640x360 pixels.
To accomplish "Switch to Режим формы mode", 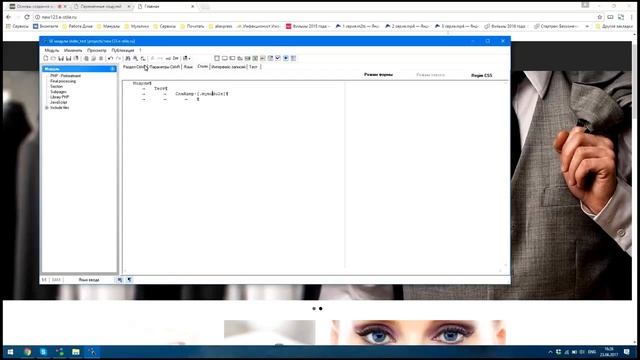I will [378, 75].
